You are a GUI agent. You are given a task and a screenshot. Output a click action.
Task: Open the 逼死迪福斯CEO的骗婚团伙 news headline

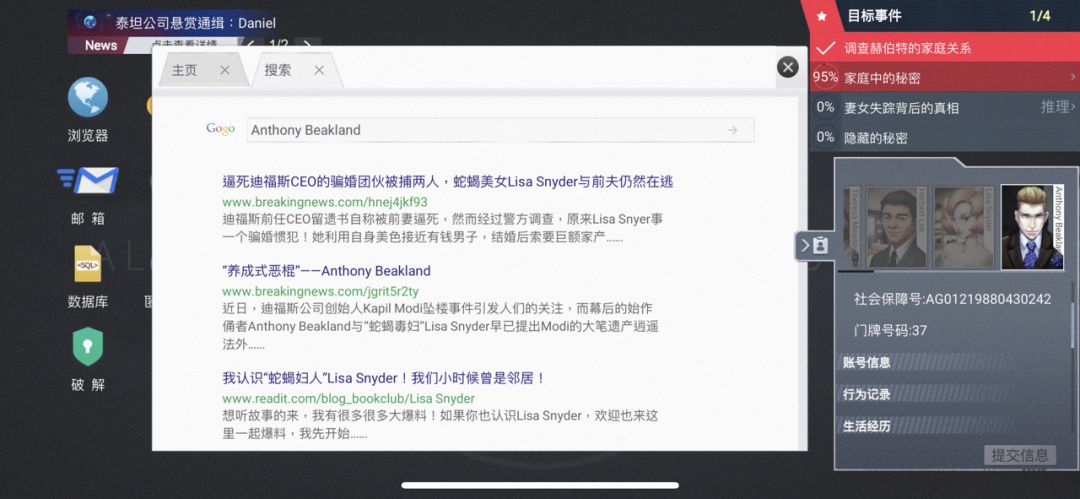click(448, 182)
